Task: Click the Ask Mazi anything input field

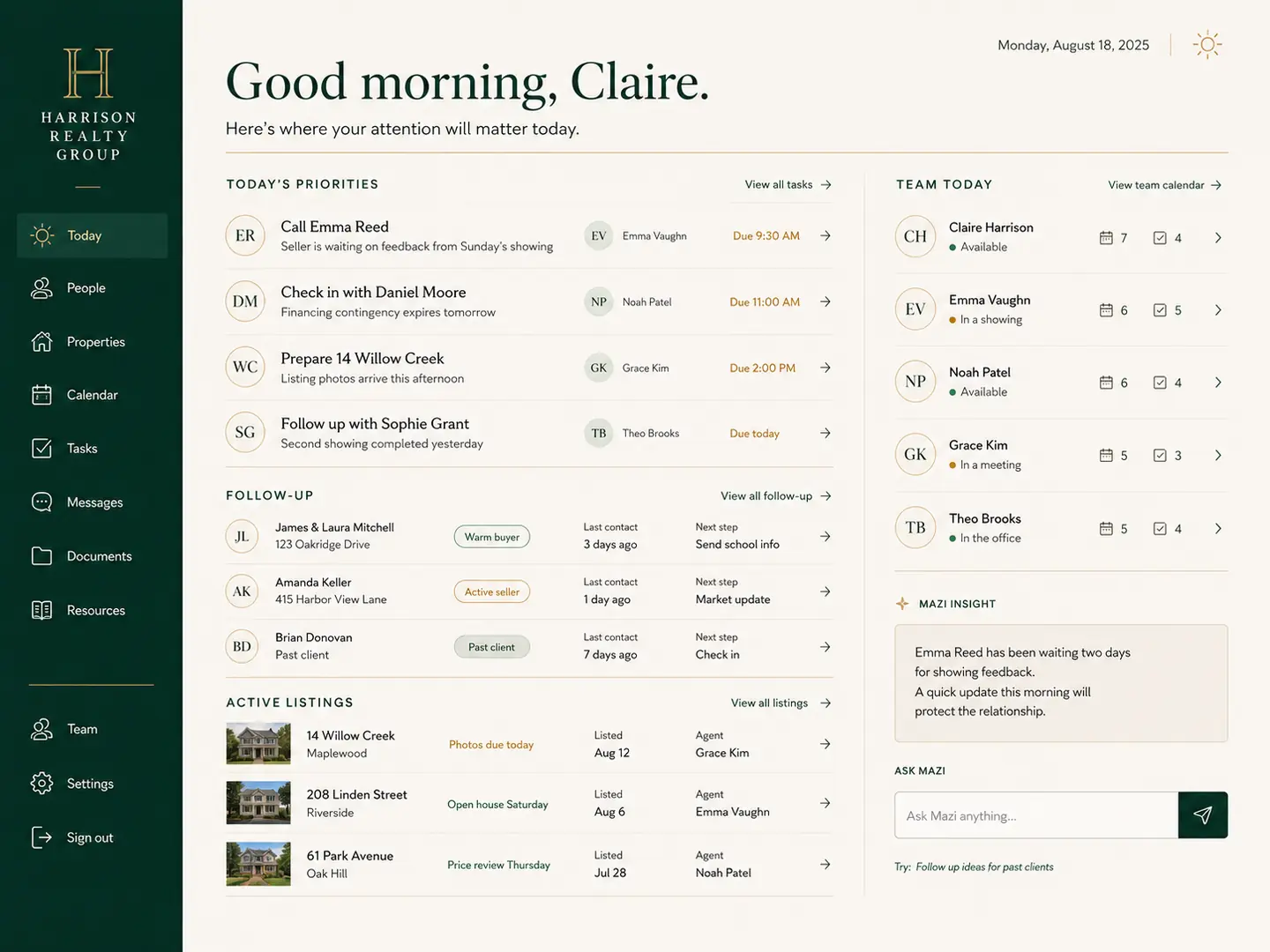Action: coord(1036,815)
